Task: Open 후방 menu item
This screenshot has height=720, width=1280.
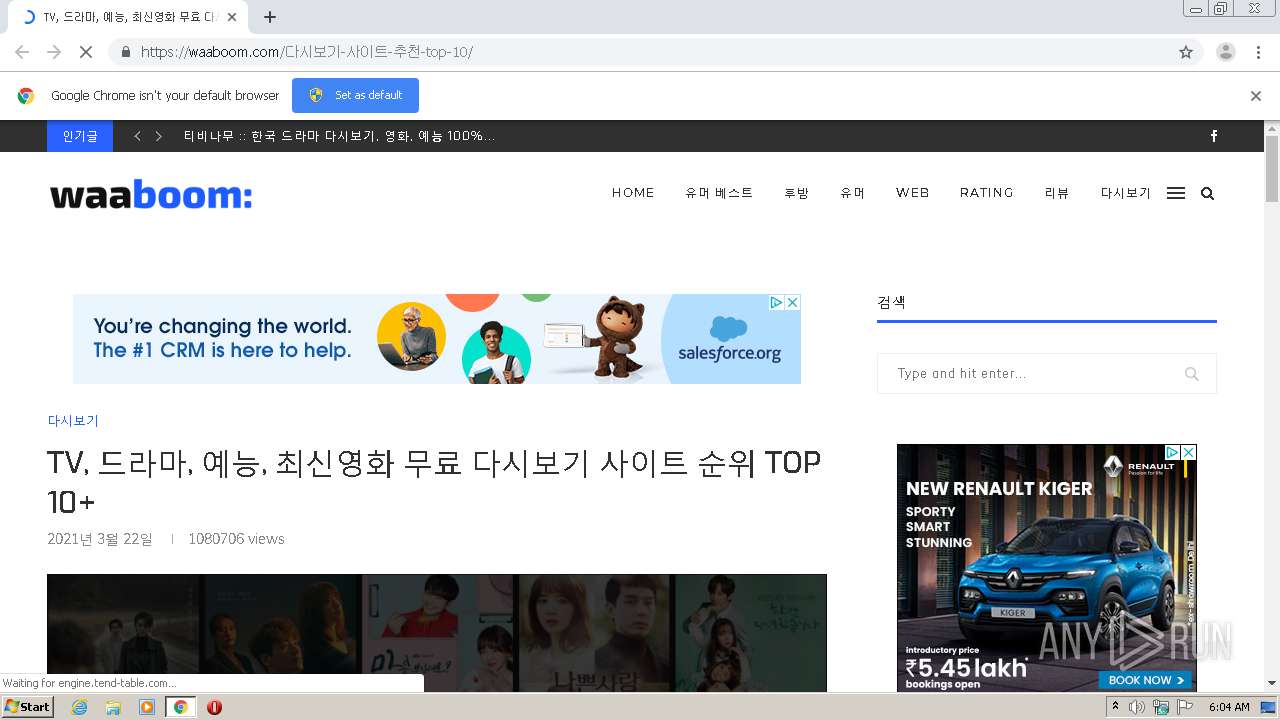Action: 796,193
